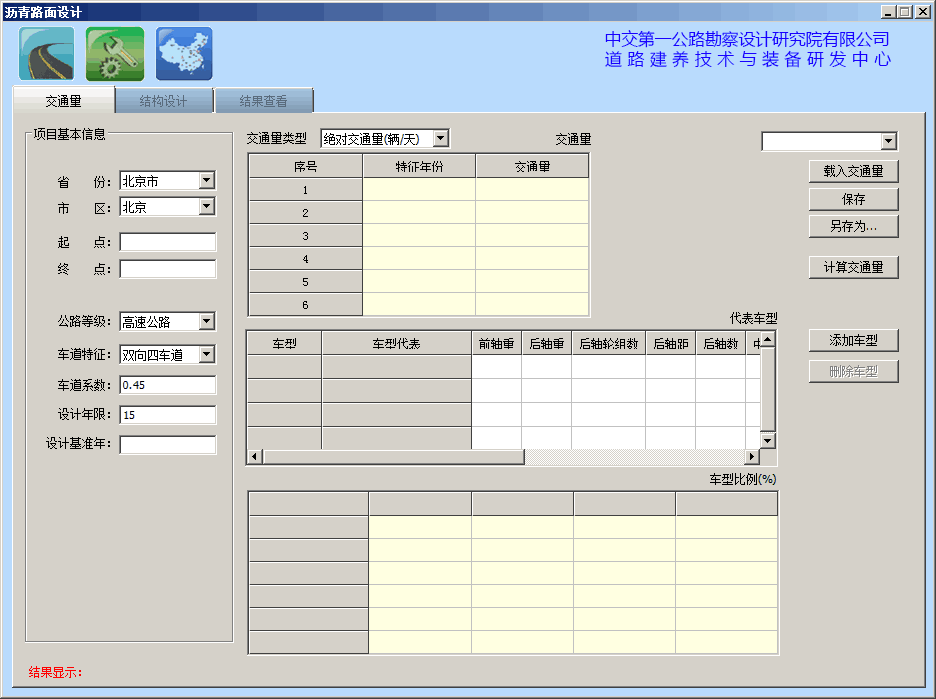Focus the 设计基准年 input field
The image size is (936, 699).
coord(167,445)
